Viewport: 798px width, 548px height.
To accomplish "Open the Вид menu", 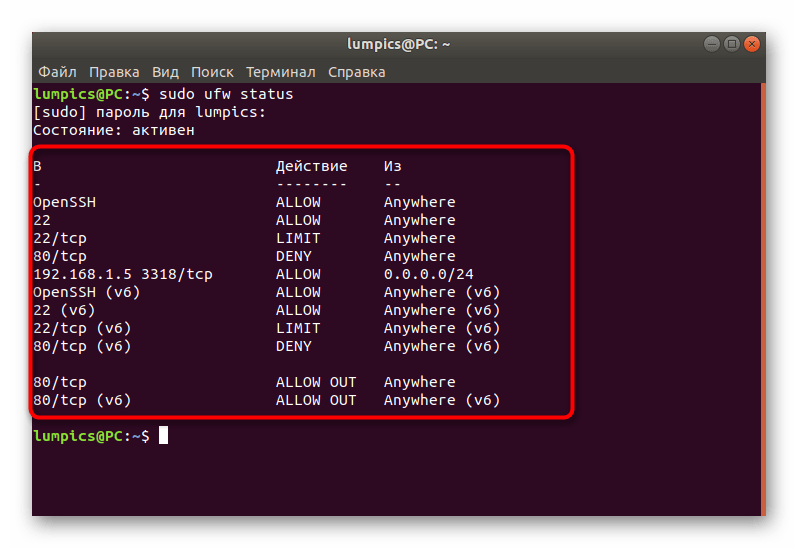I will 165,72.
